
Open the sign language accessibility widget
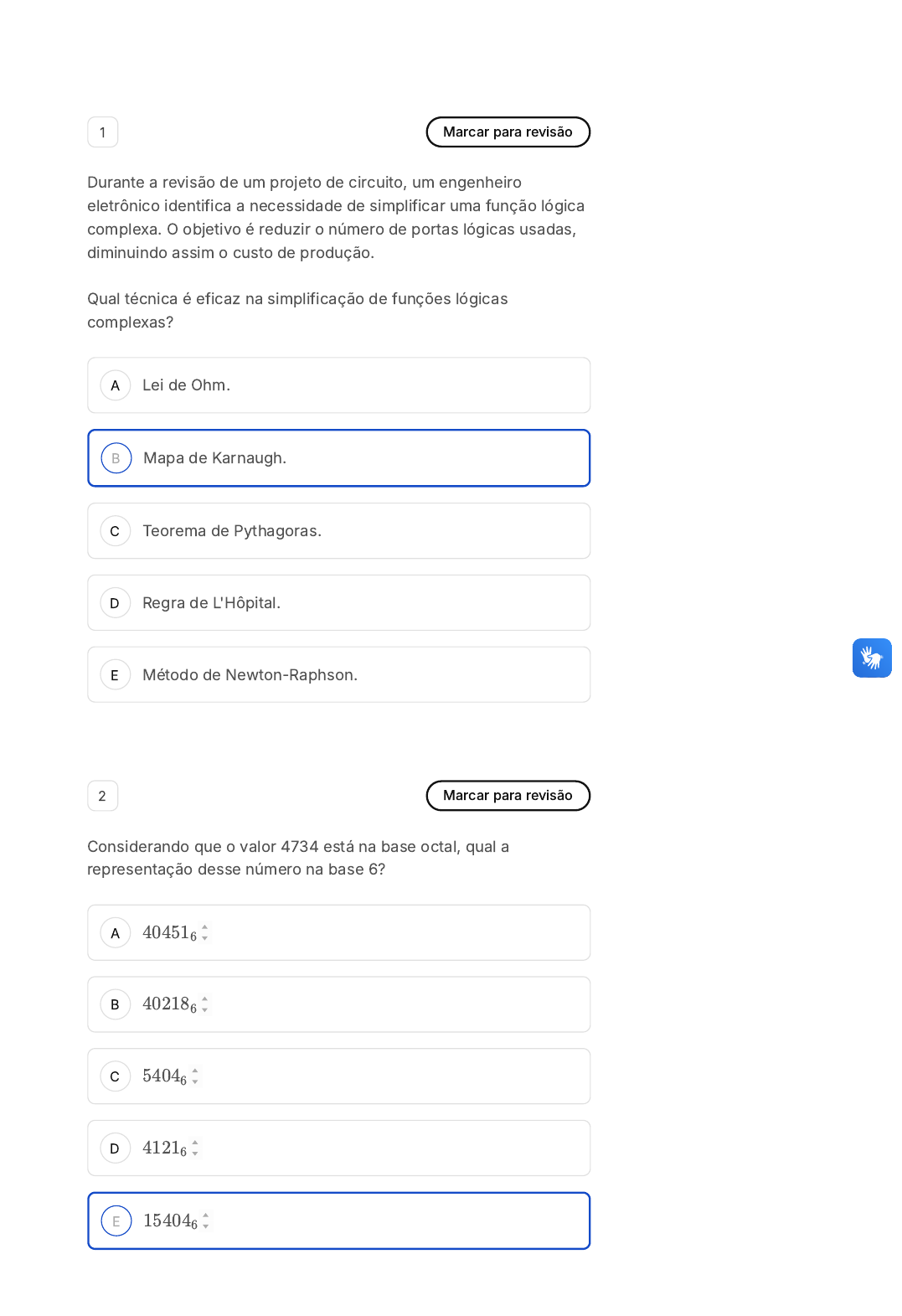871,658
